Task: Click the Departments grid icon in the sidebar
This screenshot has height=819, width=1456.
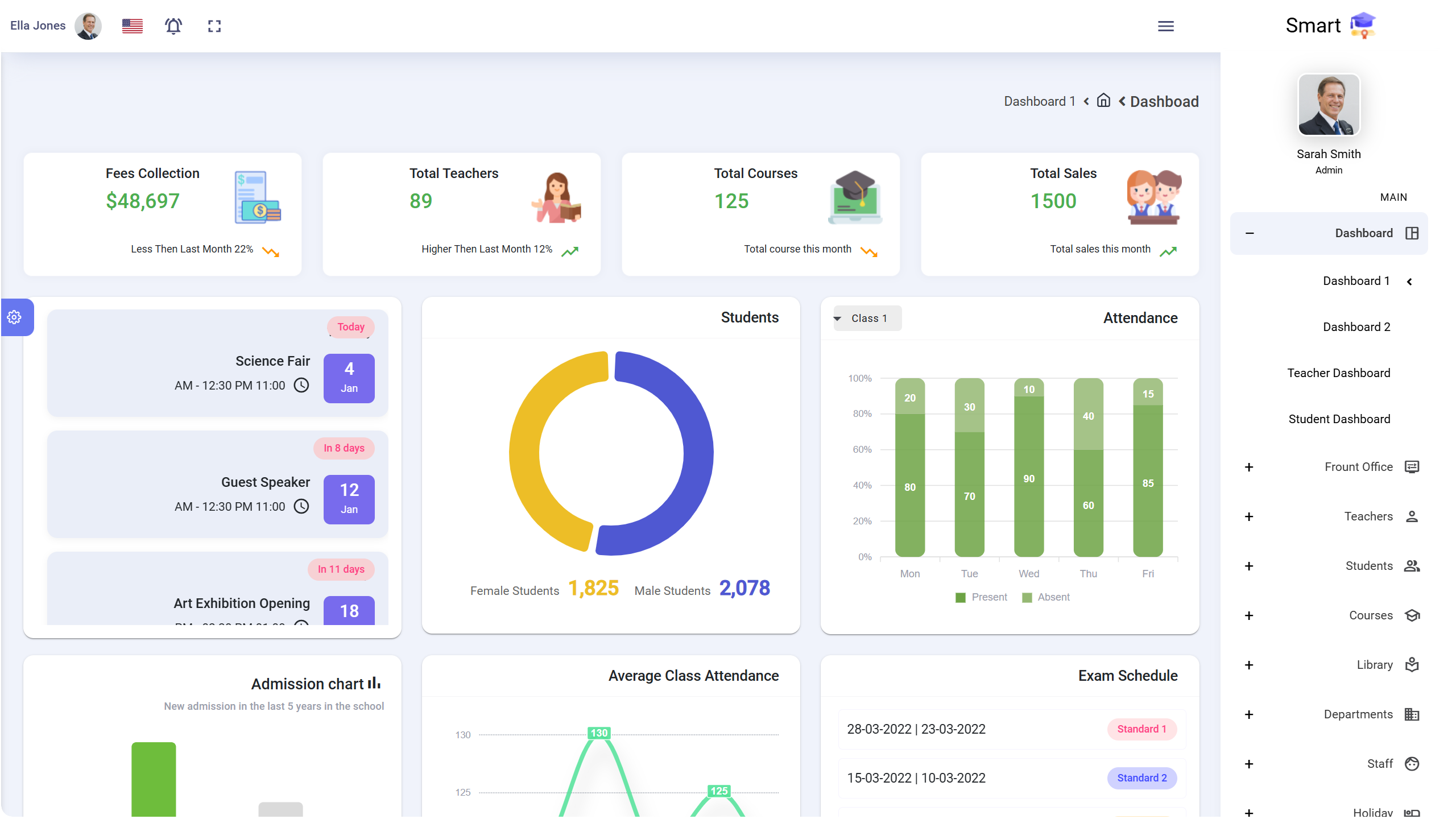Action: pyautogui.click(x=1413, y=714)
